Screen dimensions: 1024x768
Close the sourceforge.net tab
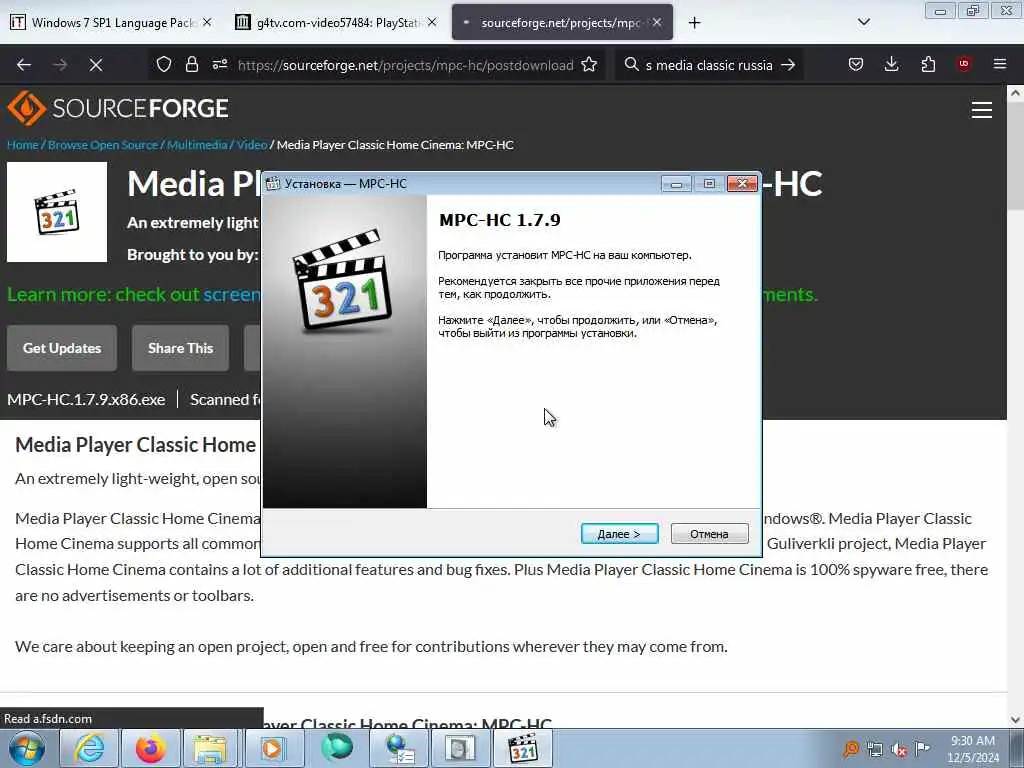click(x=657, y=23)
